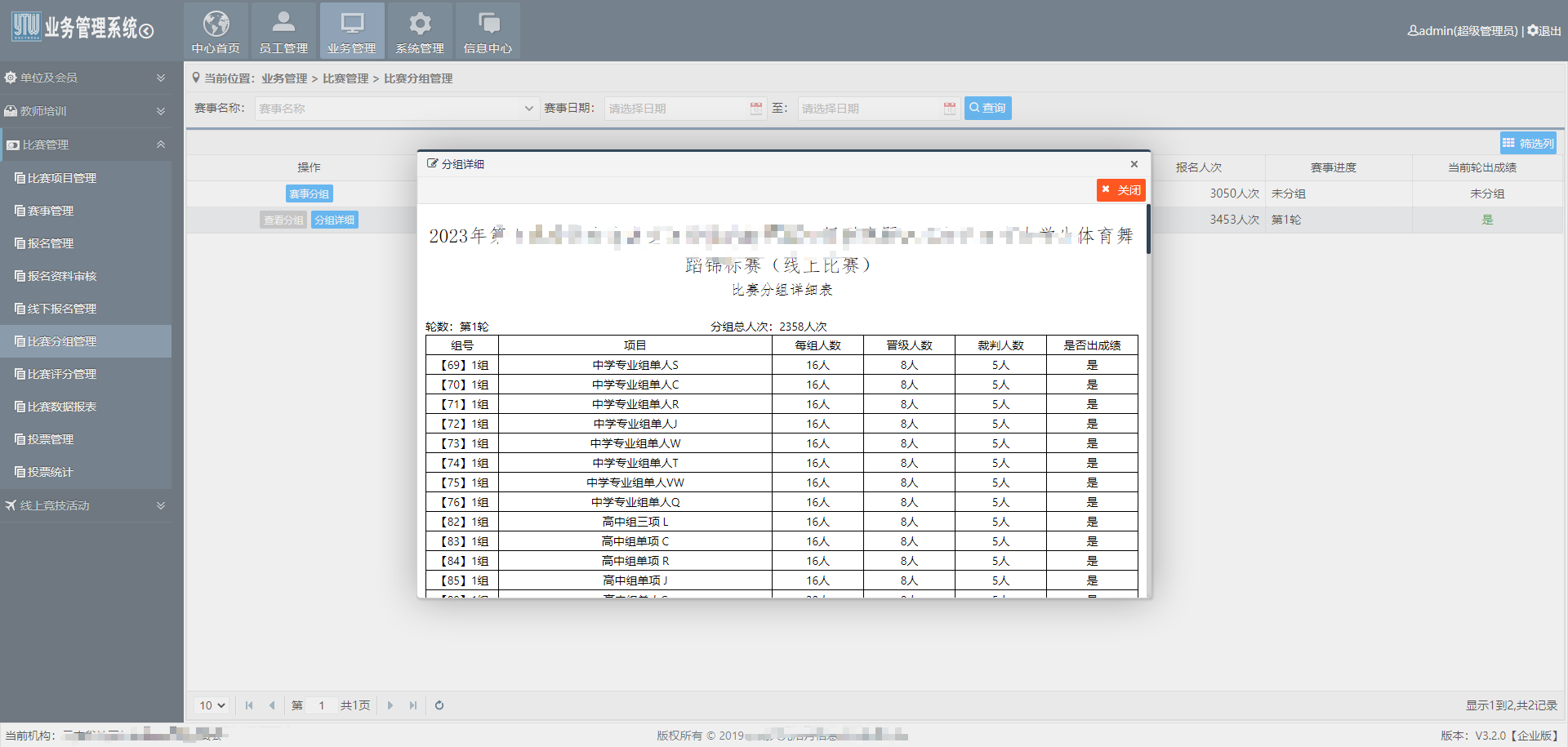The image size is (1568, 747).
Task: Open 线下报名管理 menu item
Action: tap(86, 309)
